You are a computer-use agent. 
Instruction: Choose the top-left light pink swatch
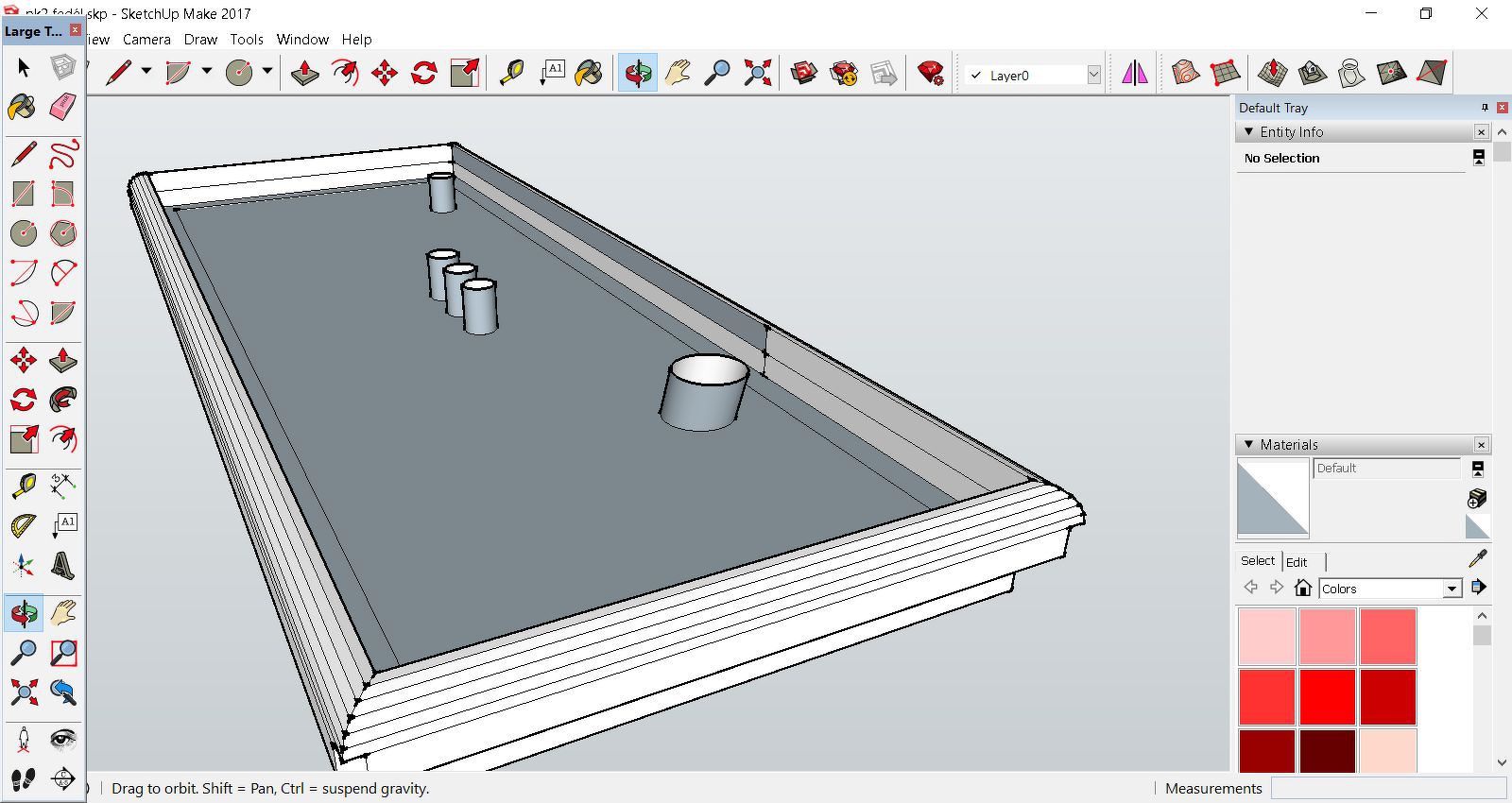(1267, 636)
